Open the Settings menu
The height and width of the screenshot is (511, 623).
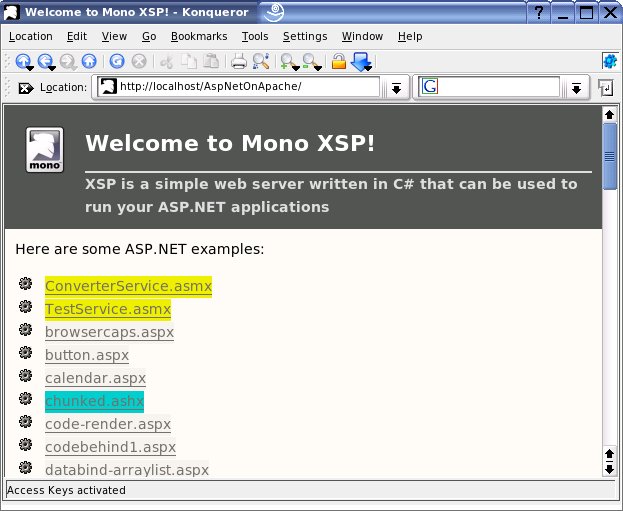point(305,36)
